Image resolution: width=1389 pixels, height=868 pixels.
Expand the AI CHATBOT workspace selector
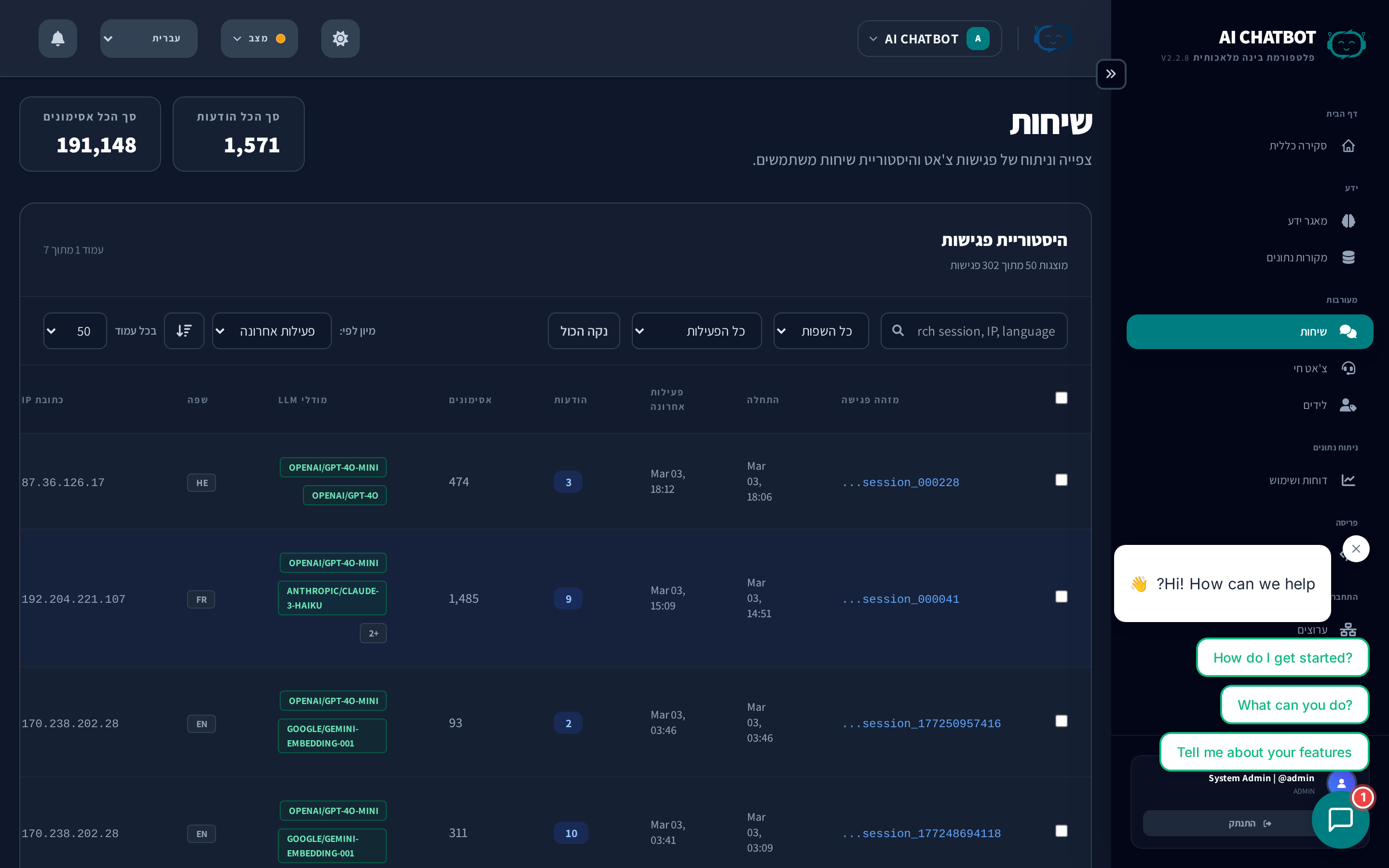(929, 39)
